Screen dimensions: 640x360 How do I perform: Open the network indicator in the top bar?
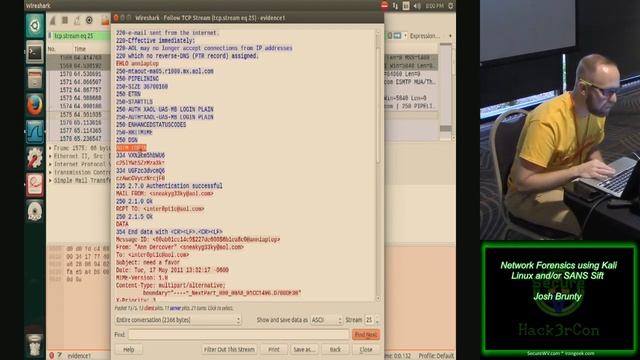tap(395, 6)
